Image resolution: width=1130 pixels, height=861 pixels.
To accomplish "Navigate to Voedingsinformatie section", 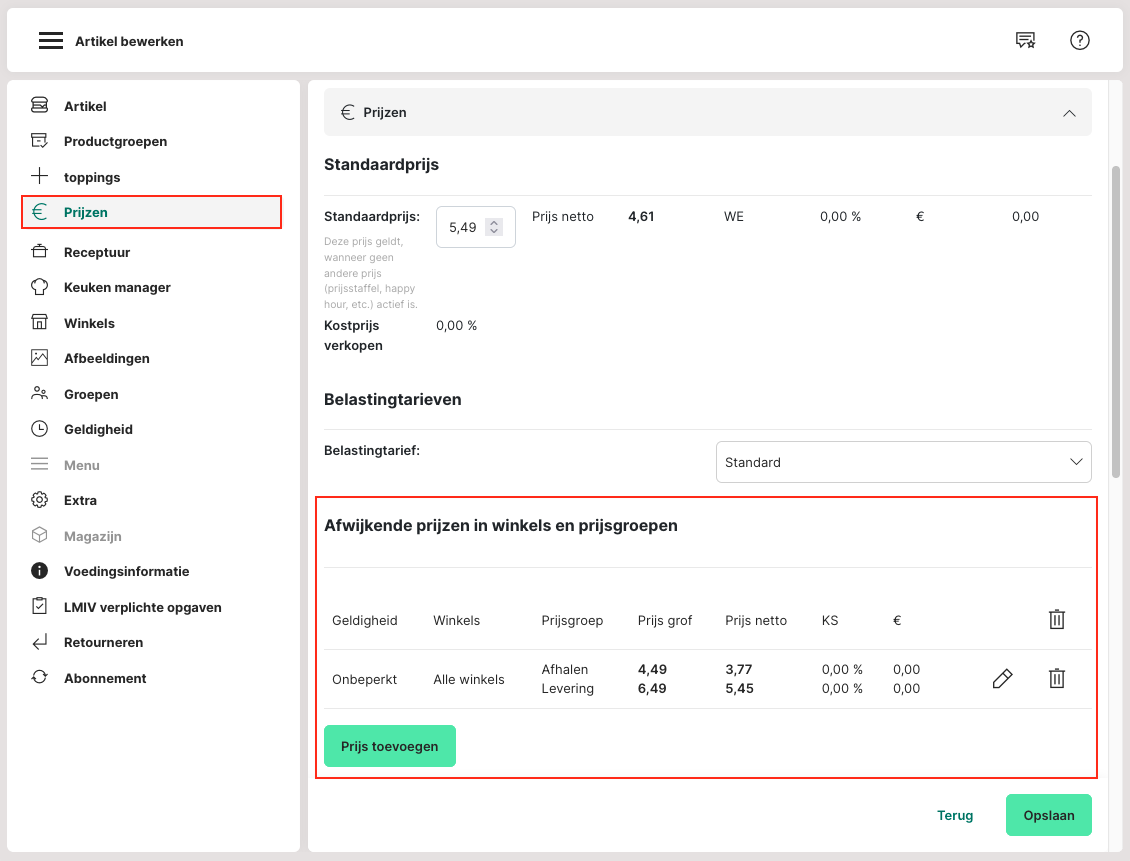I will coord(126,572).
